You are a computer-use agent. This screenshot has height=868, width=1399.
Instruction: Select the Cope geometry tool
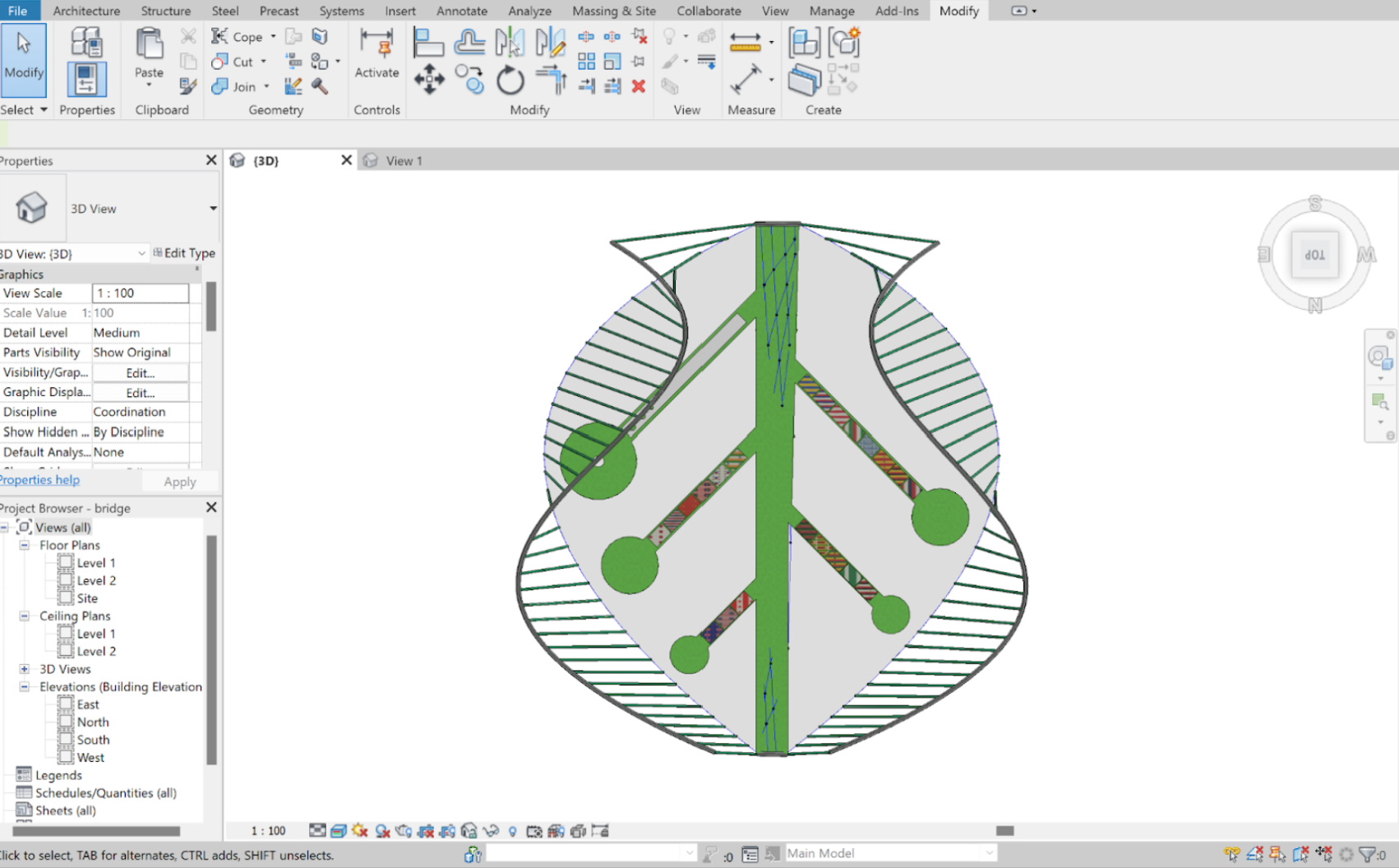(237, 36)
